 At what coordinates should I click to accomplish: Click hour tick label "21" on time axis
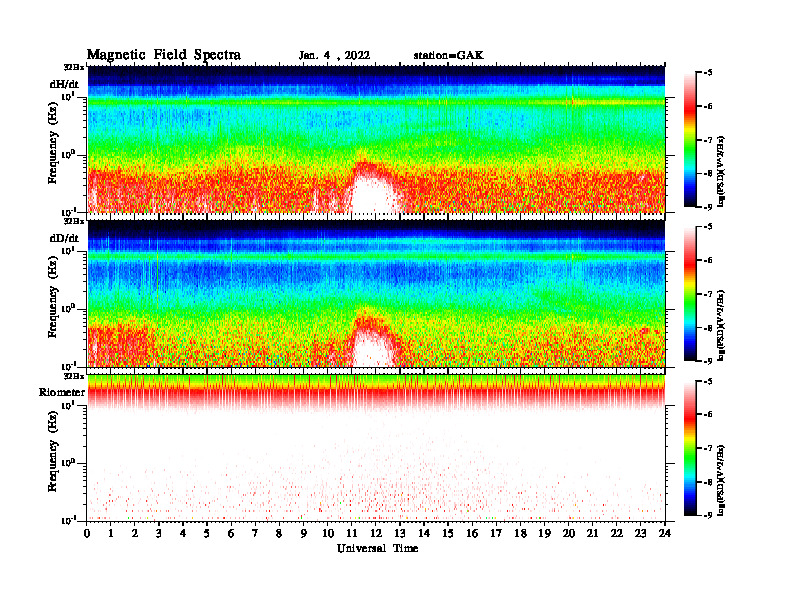[592, 534]
